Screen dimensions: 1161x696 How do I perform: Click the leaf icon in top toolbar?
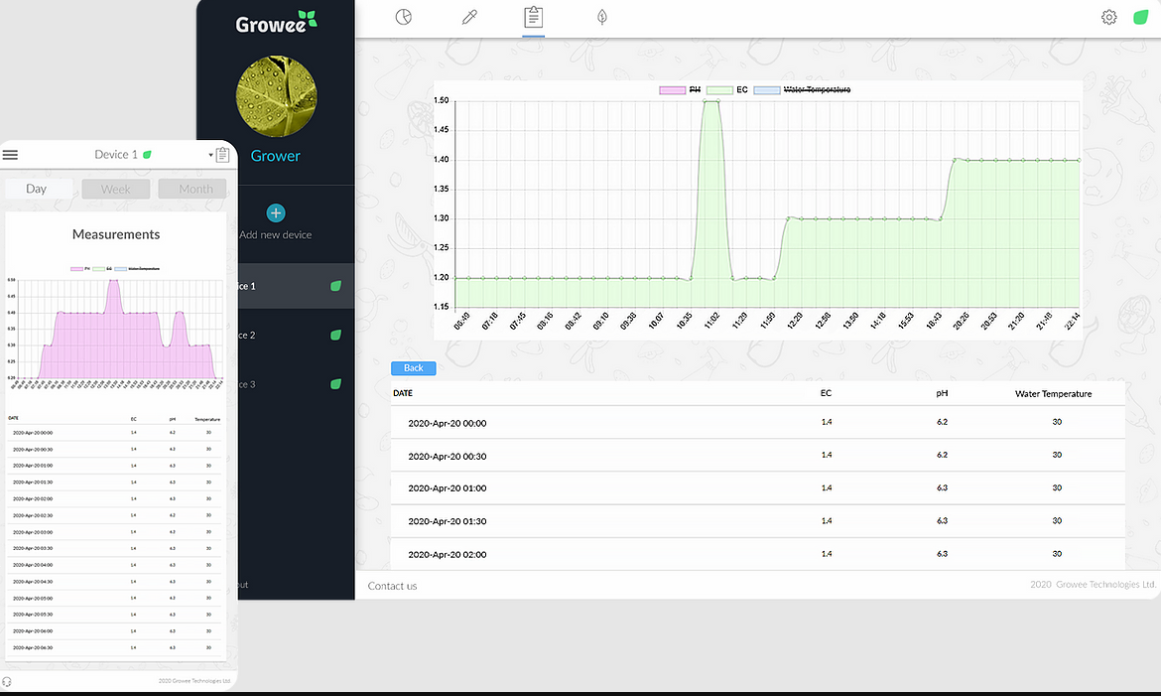(x=602, y=17)
